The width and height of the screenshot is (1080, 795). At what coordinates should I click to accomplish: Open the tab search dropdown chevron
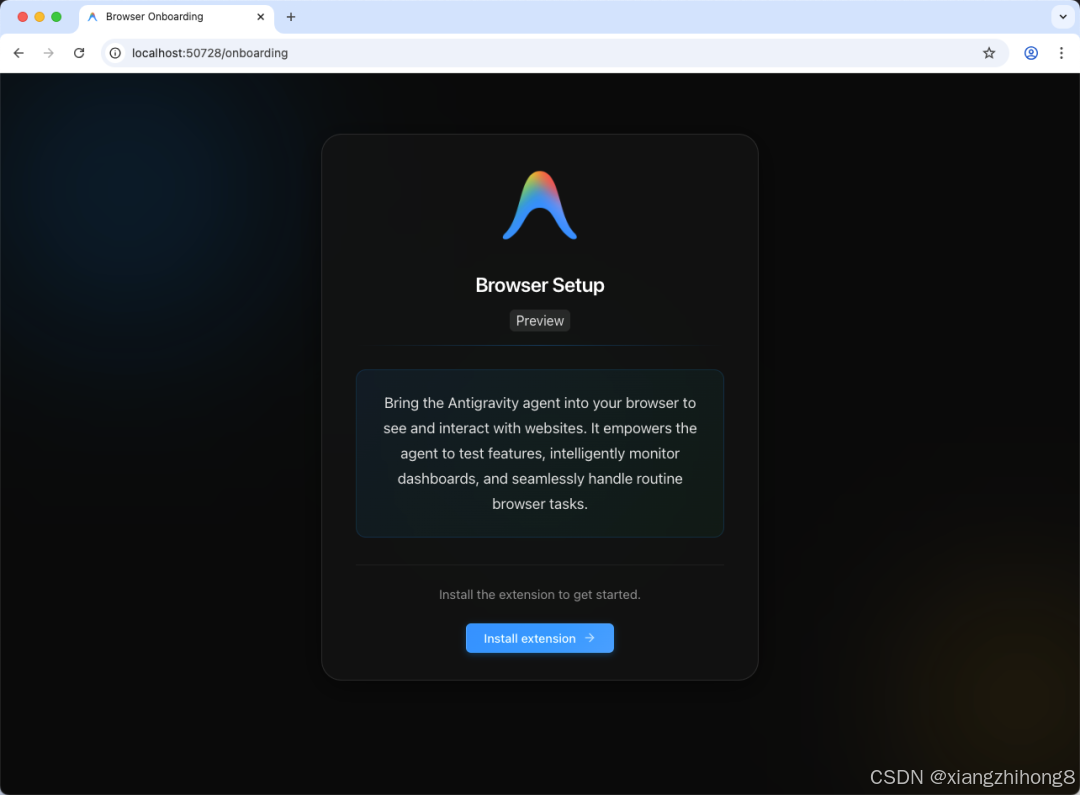click(1063, 17)
